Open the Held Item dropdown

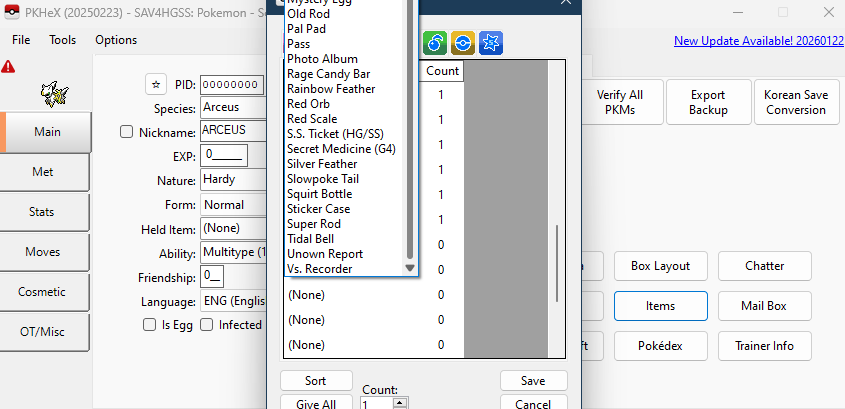pyautogui.click(x=234, y=228)
